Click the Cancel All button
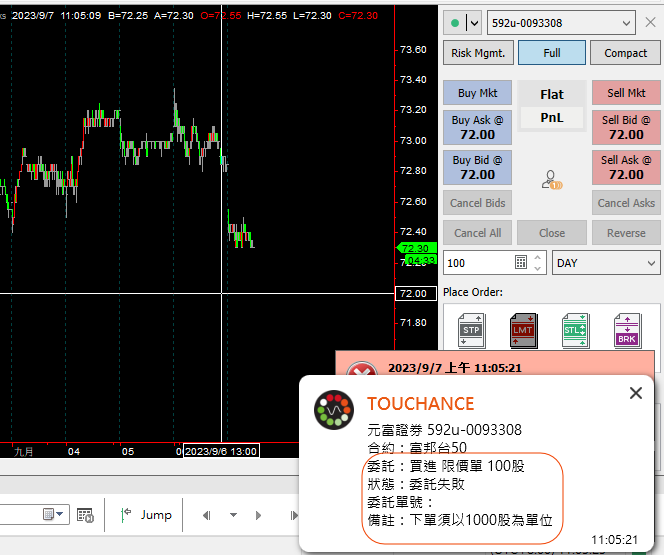 477,233
